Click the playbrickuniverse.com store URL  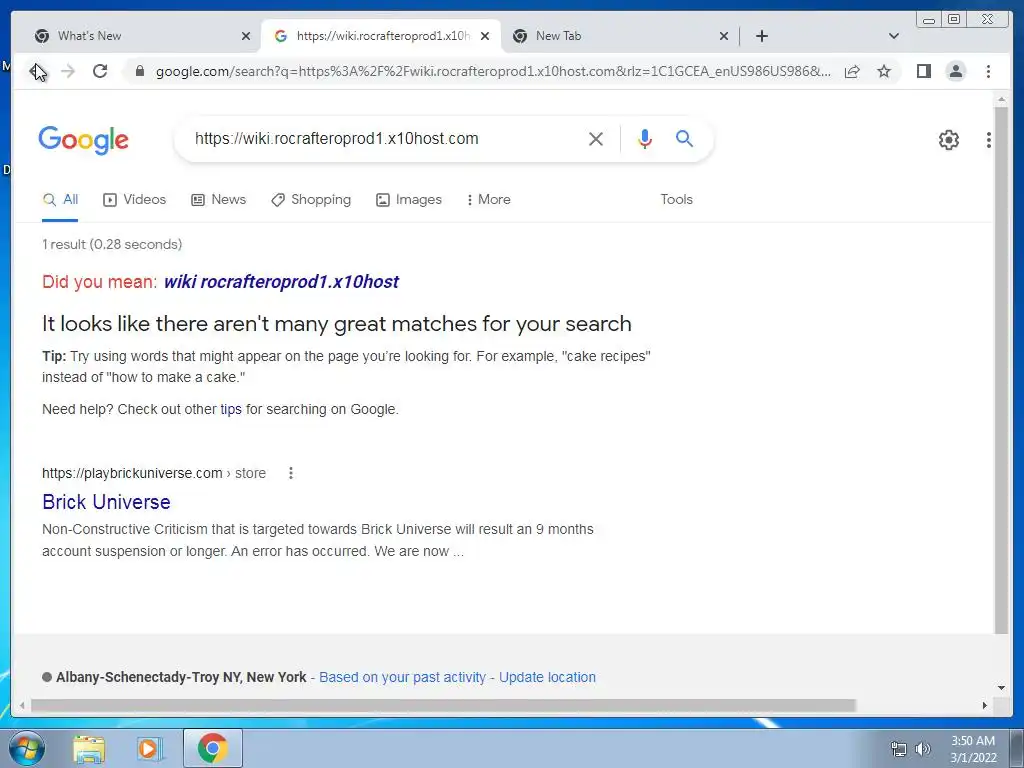153,473
